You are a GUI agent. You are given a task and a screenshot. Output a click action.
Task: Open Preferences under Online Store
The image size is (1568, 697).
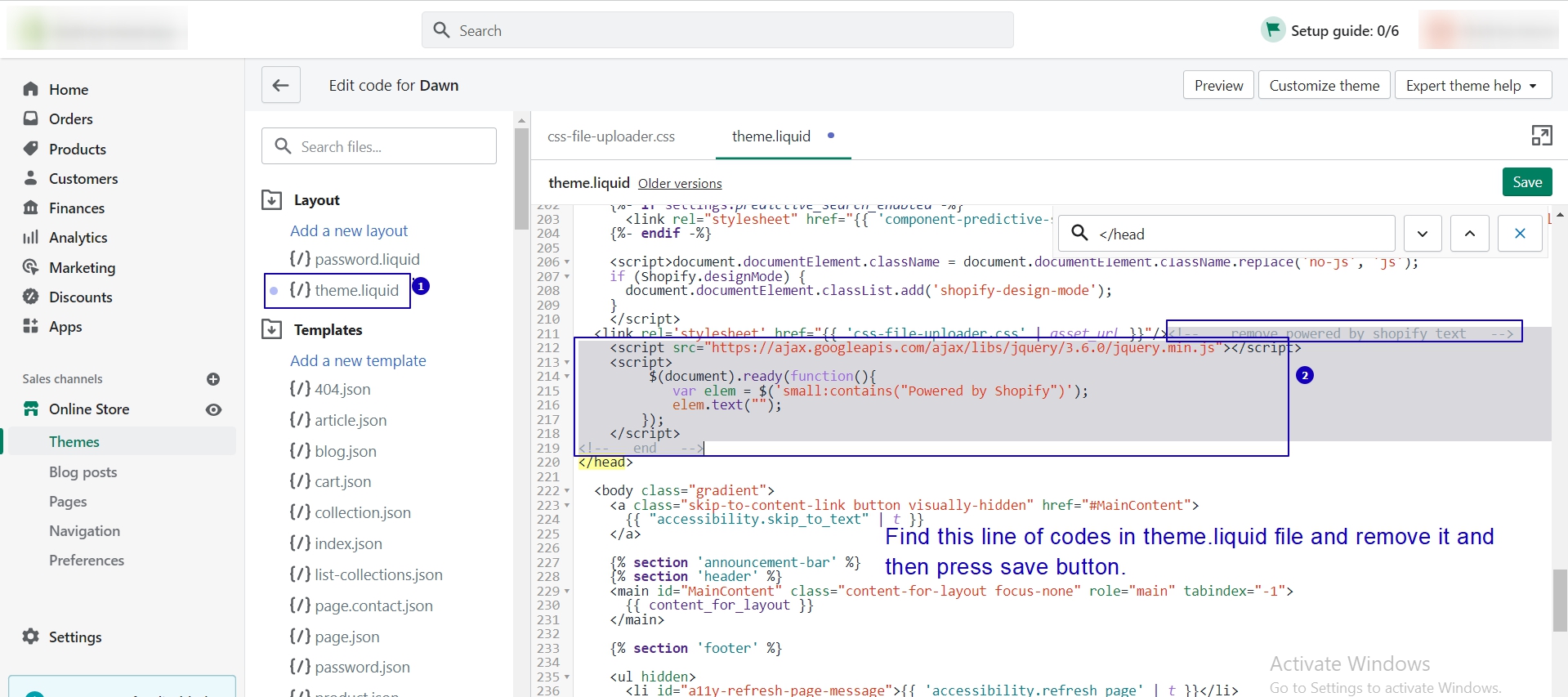click(87, 560)
